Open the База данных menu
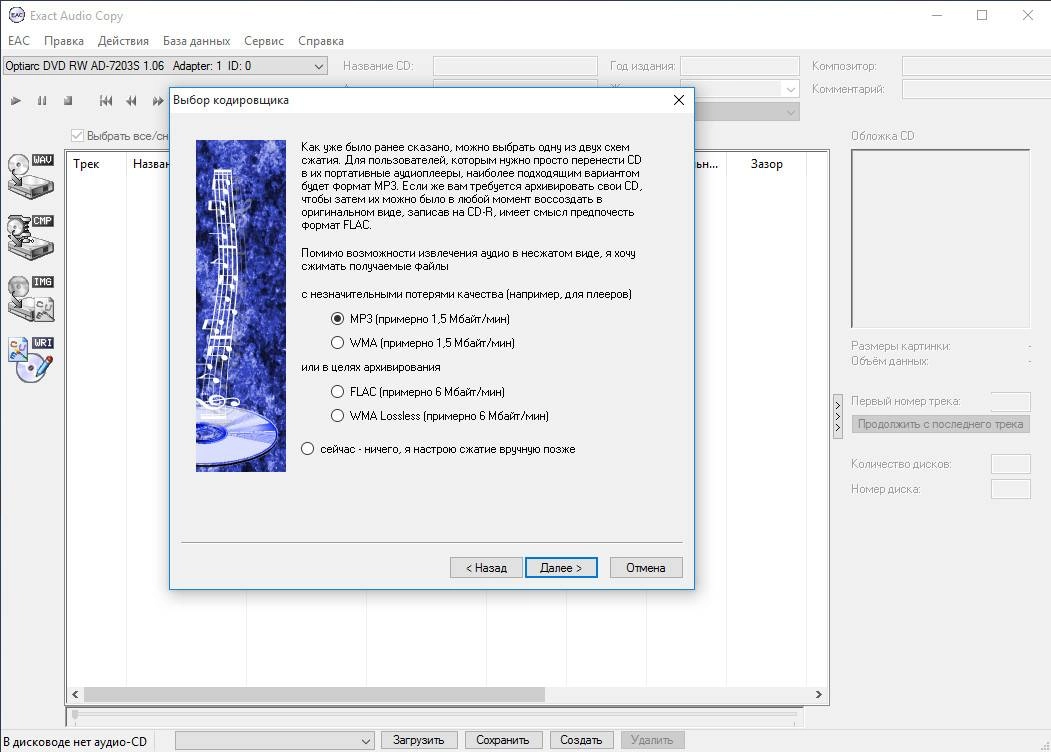Image resolution: width=1051 pixels, height=752 pixels. (x=196, y=41)
